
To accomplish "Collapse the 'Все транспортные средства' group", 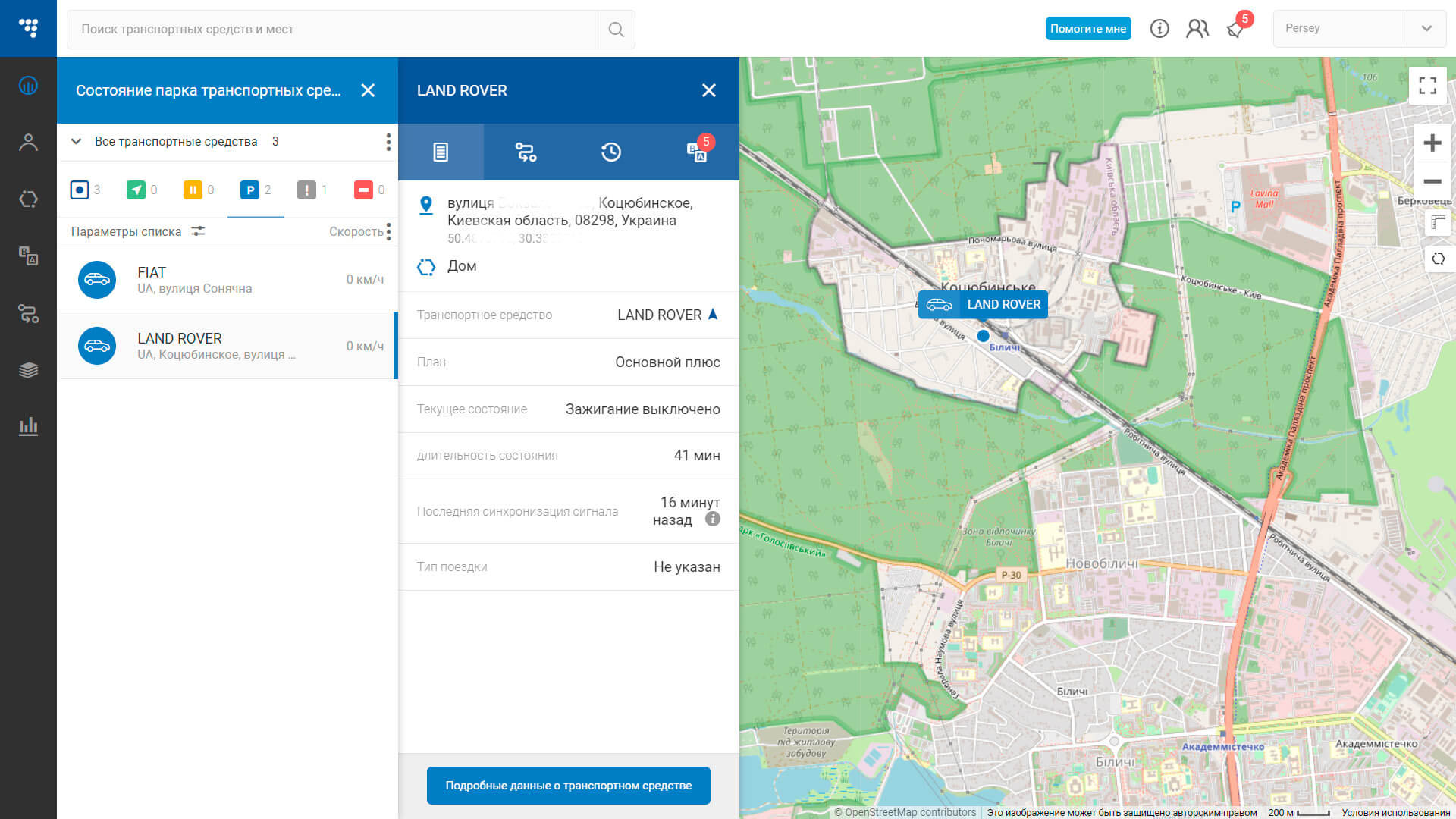I will pyautogui.click(x=76, y=141).
